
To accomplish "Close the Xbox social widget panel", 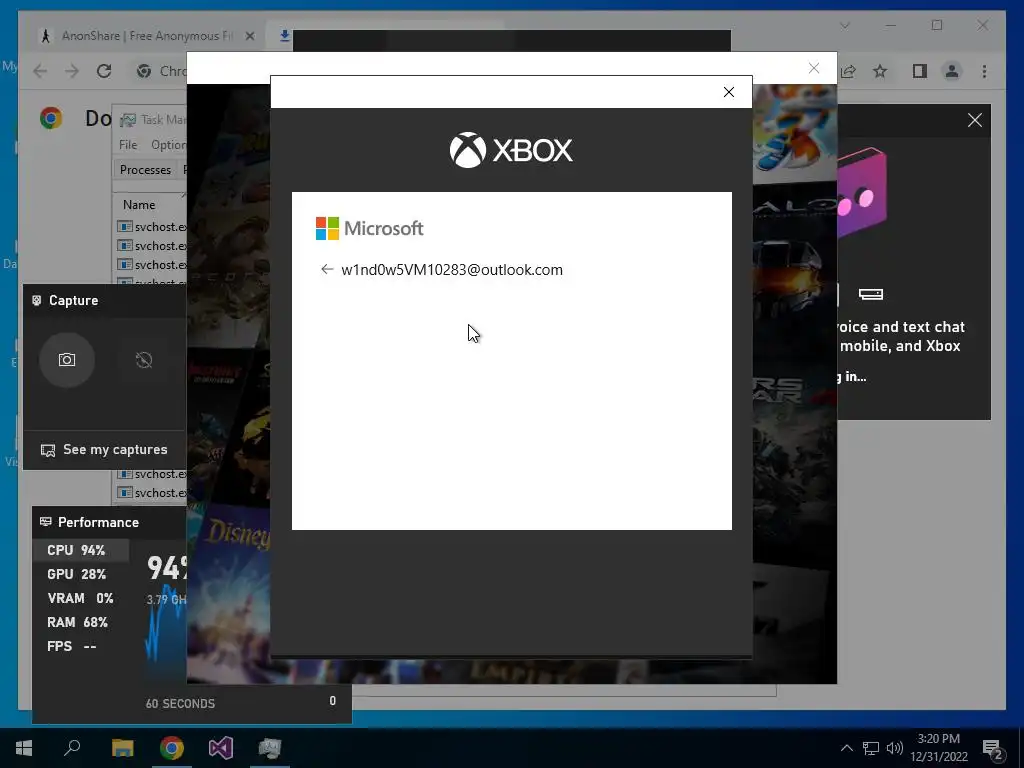I will click(974, 120).
